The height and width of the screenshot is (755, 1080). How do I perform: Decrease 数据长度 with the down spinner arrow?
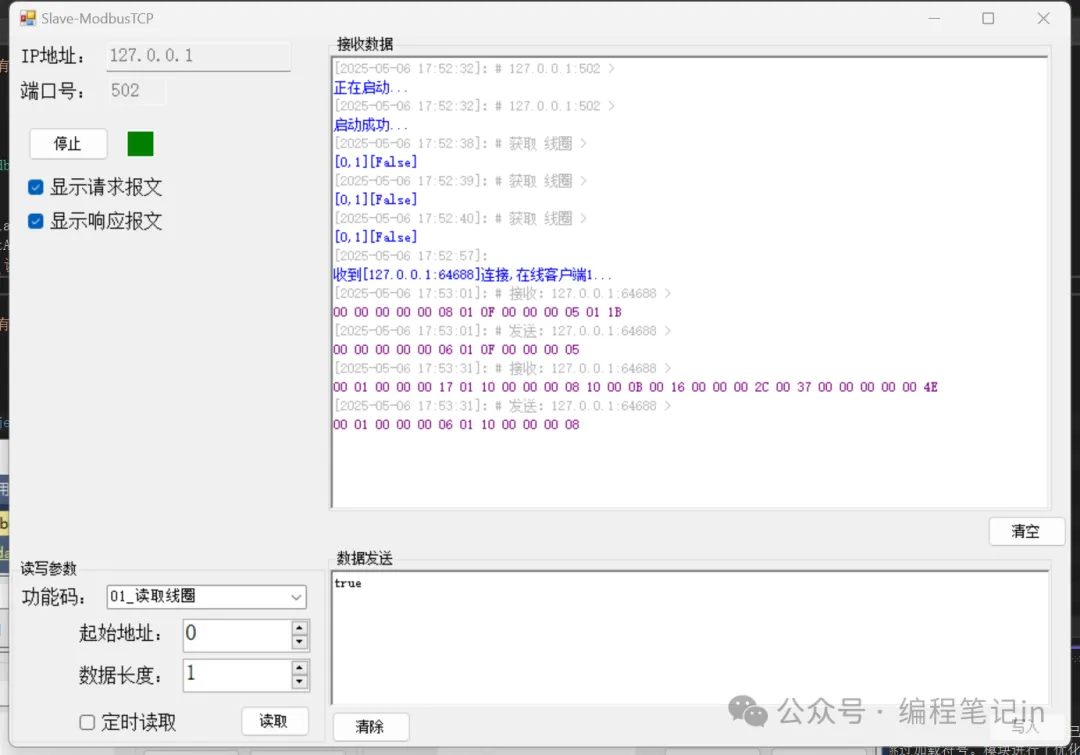click(x=300, y=682)
